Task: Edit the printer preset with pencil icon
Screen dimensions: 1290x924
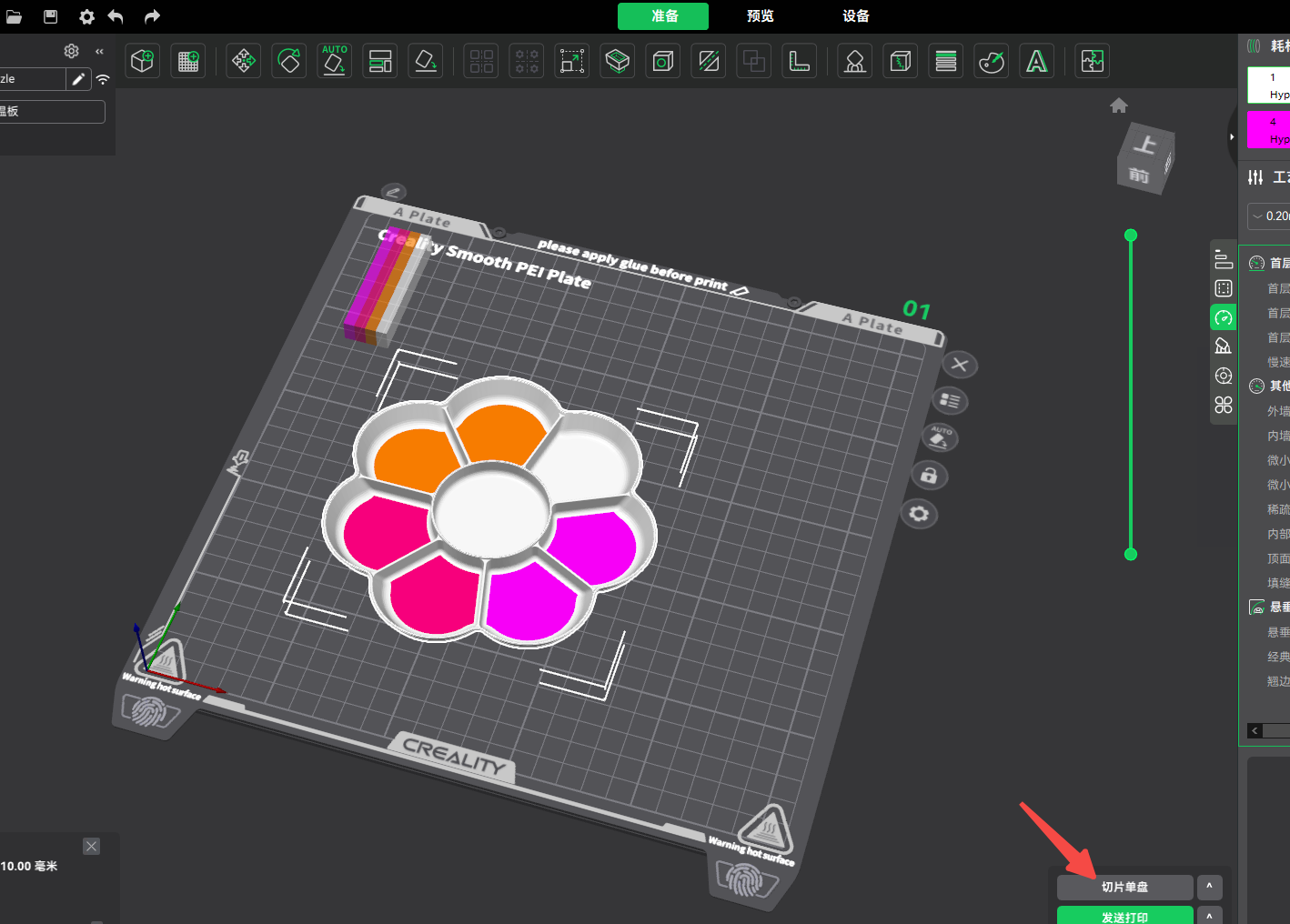Action: coord(78,79)
